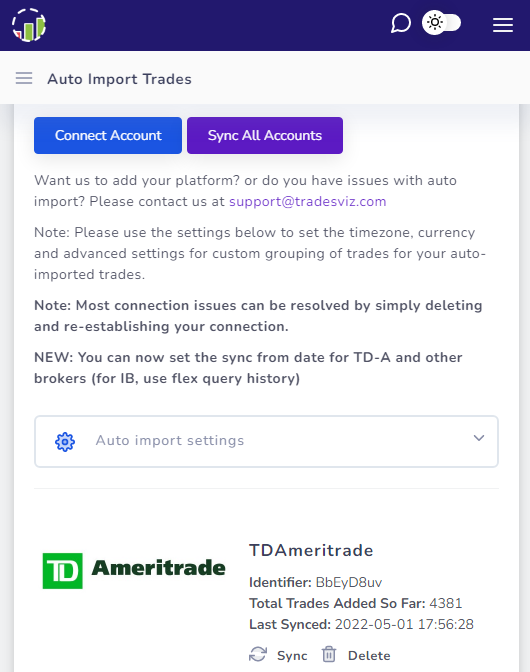
Task: Click the identifier value BbEyD8uv
Action: coord(349,582)
